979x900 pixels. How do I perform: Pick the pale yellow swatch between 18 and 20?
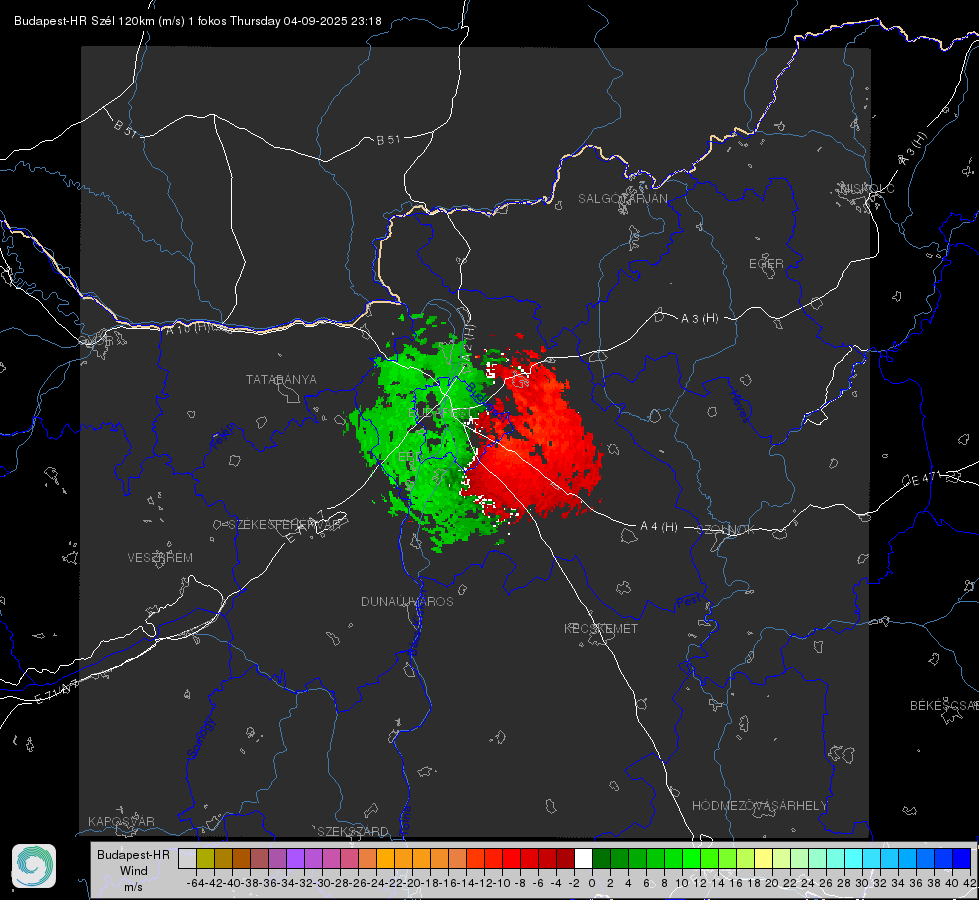click(x=763, y=858)
